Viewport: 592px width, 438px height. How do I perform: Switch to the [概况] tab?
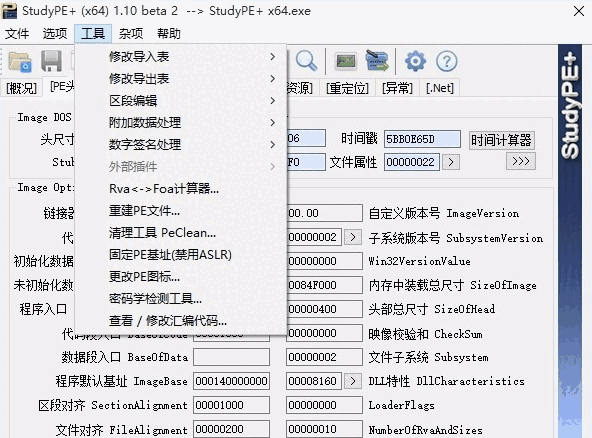[21, 88]
